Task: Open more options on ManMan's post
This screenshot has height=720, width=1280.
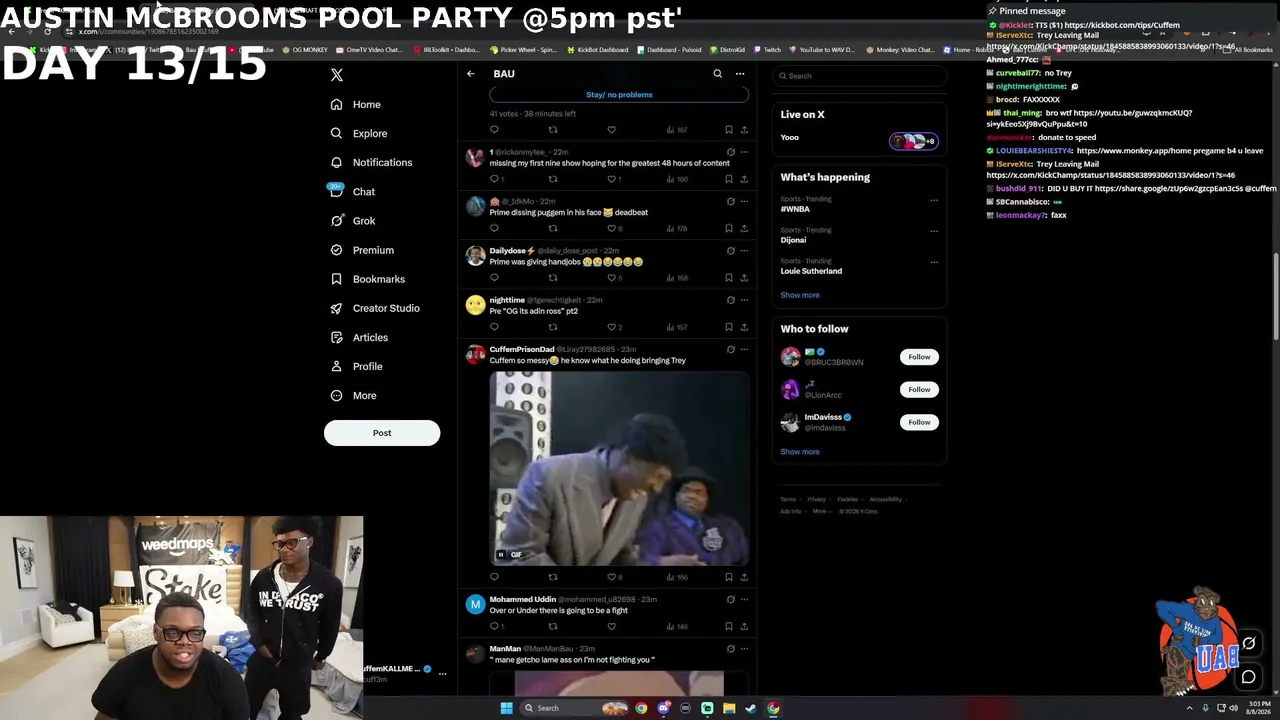Action: point(744,649)
